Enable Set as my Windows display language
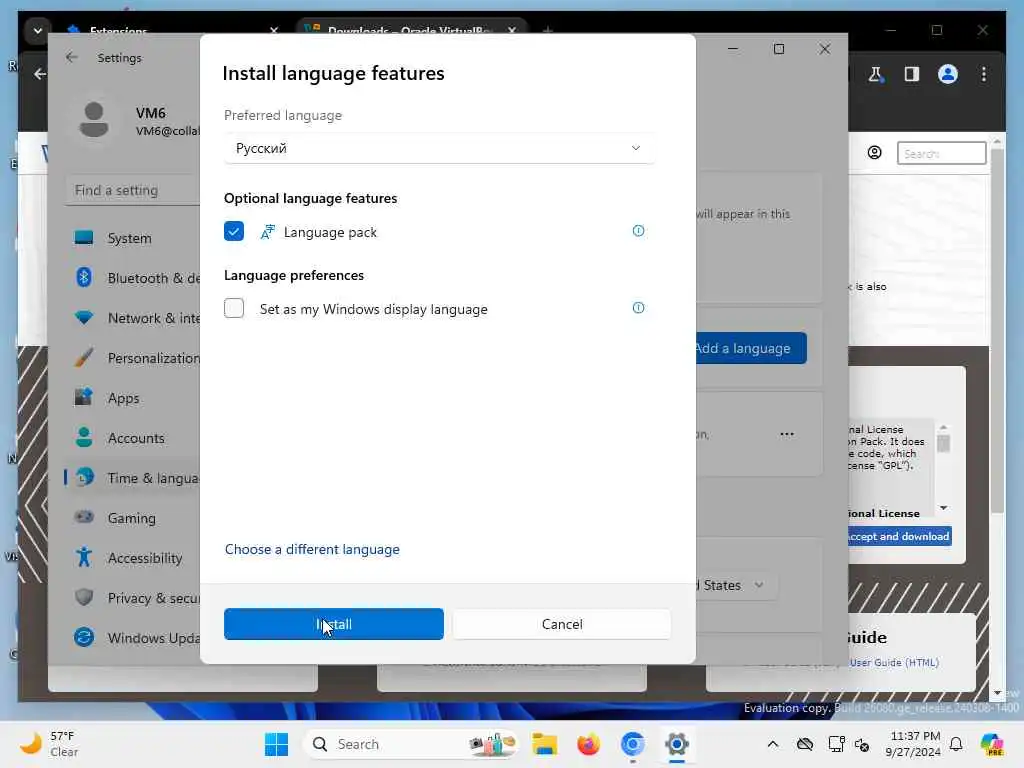Viewport: 1024px width, 768px height. pyautogui.click(x=234, y=308)
